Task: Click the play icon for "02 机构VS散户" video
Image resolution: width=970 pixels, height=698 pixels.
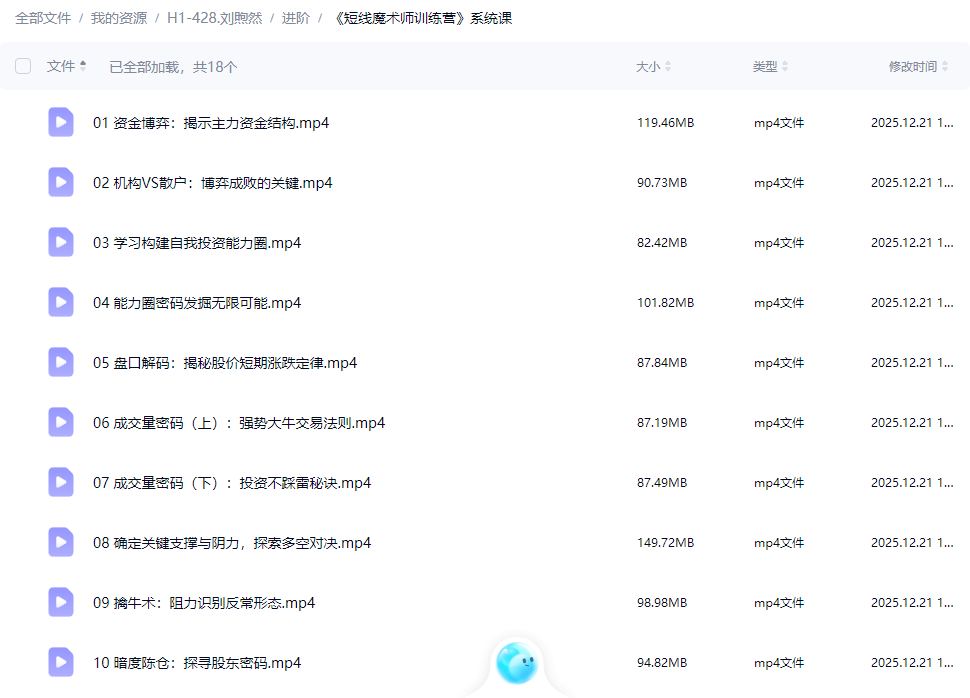Action: click(60, 182)
